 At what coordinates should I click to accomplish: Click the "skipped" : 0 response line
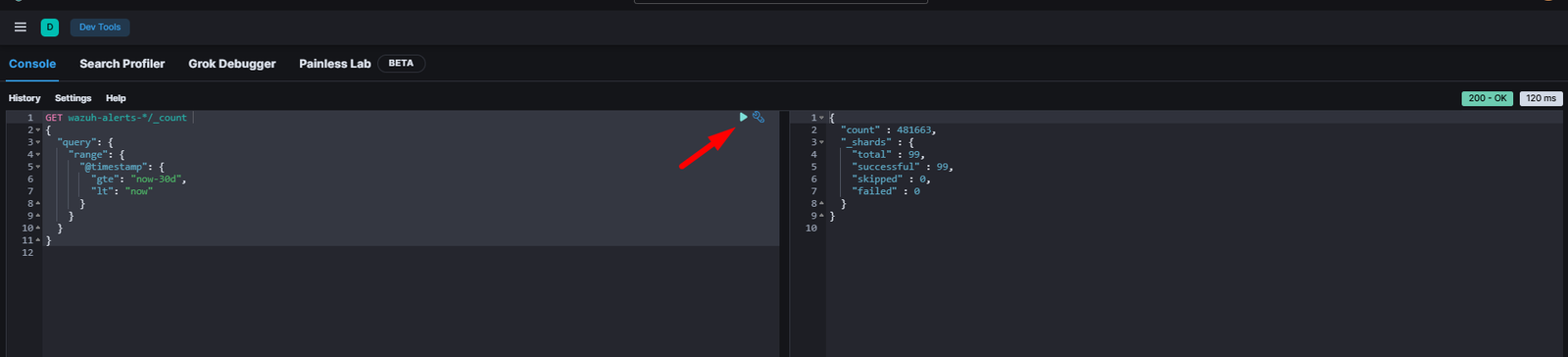tap(891, 179)
